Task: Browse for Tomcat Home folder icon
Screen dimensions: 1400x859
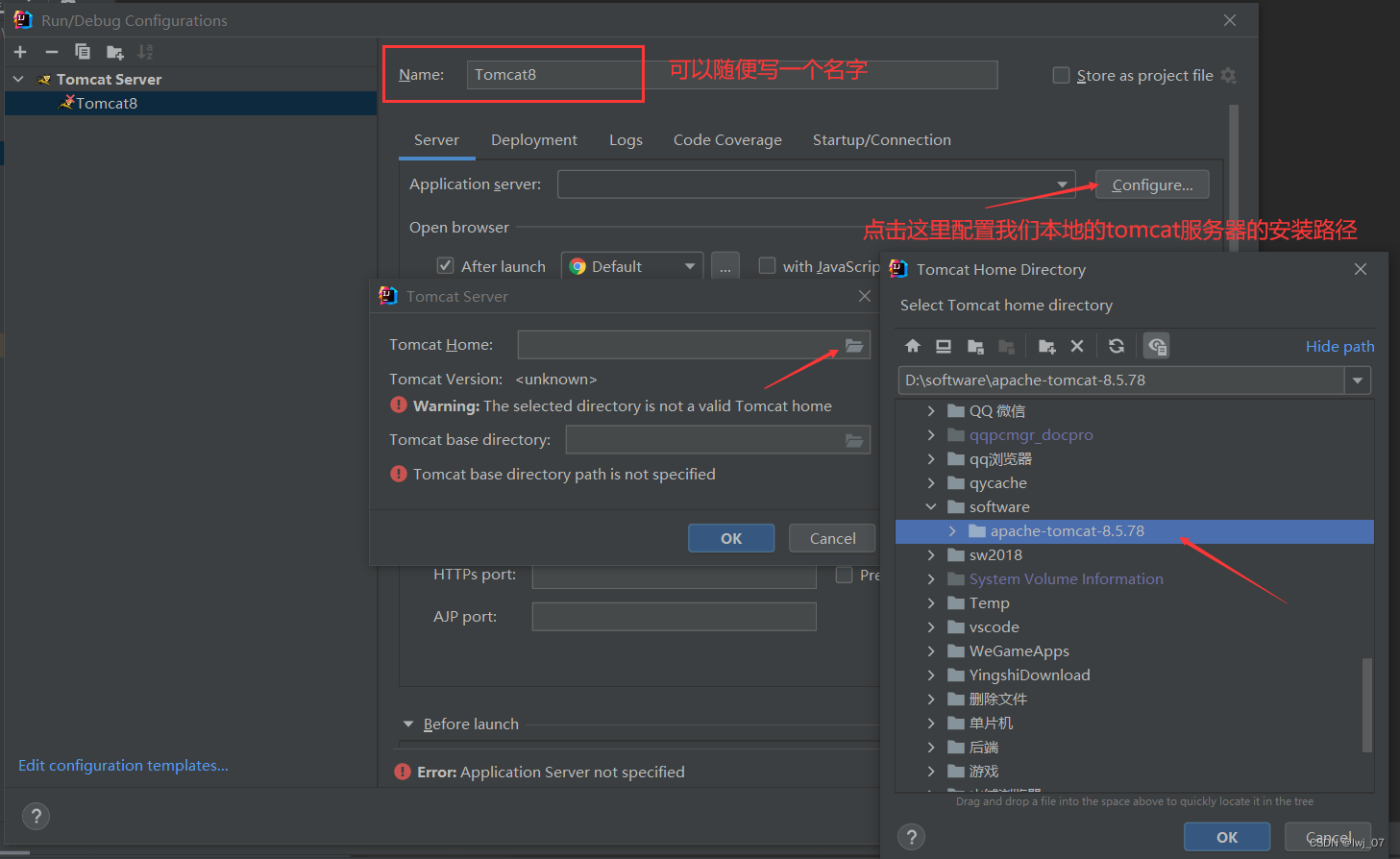Action: point(853,345)
